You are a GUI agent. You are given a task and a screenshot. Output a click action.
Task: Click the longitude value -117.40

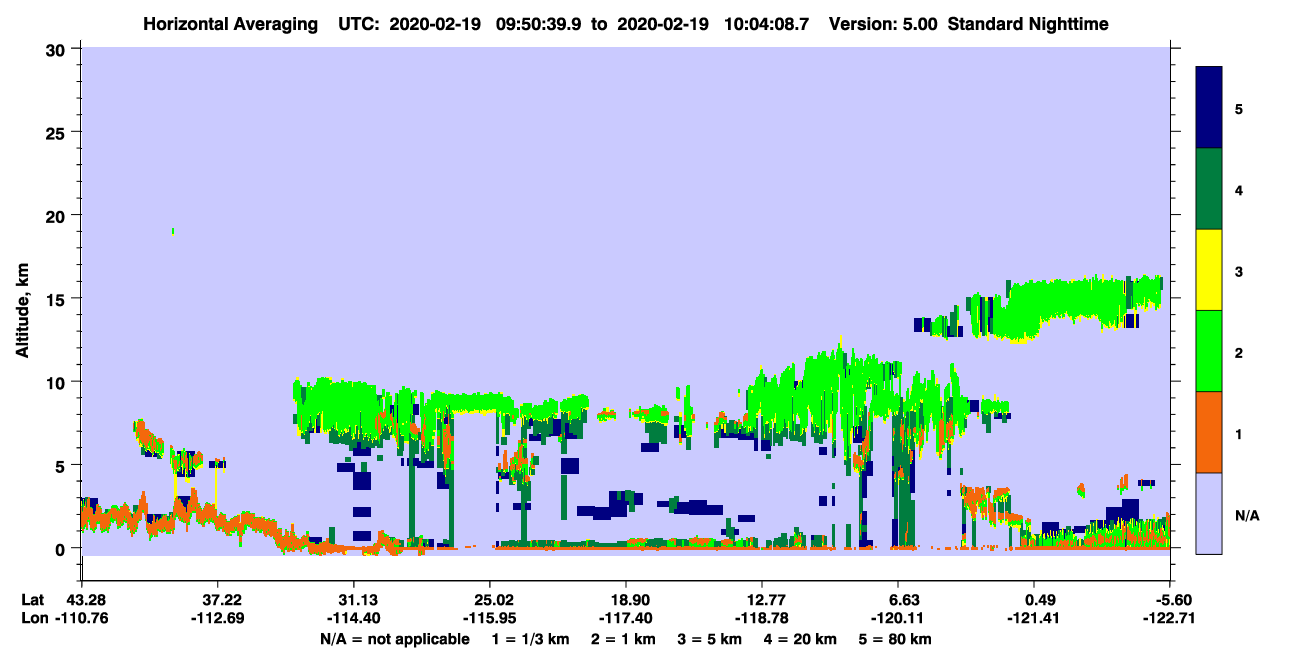pos(625,618)
